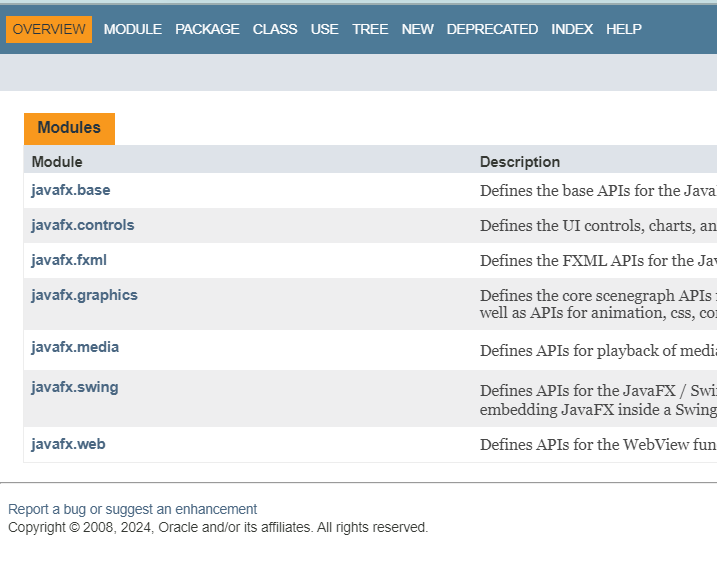Follow the Report a bug or suggest an enhancement link
Image resolution: width=717 pixels, height=565 pixels.
coord(133,509)
